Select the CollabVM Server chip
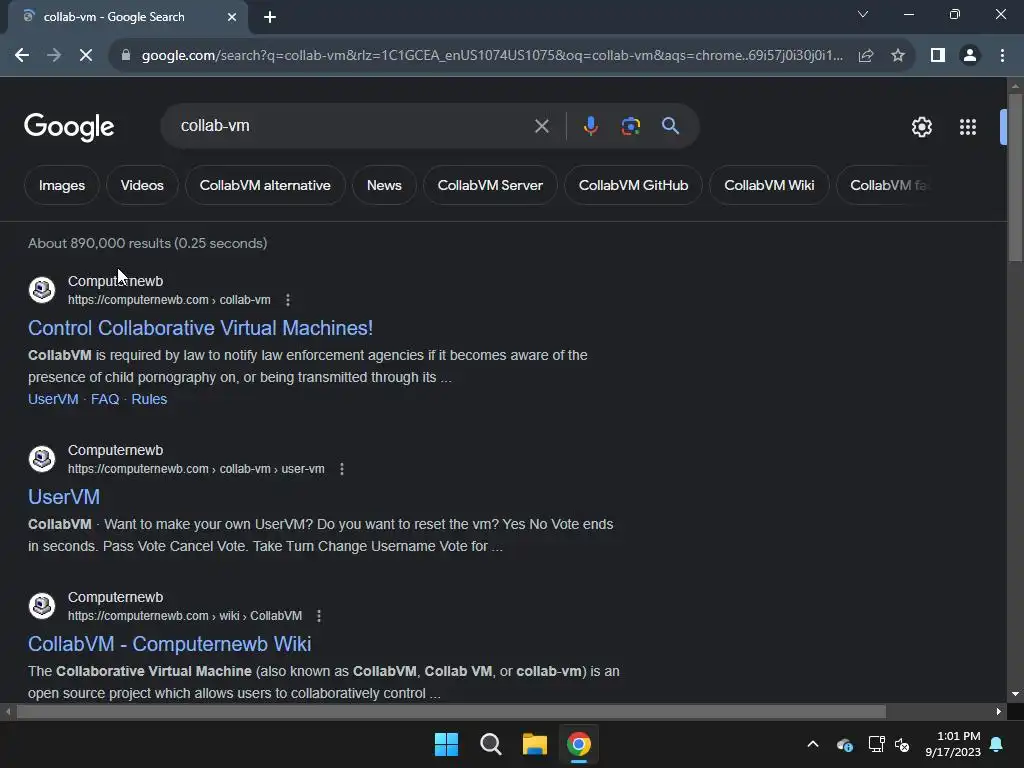 [490, 185]
